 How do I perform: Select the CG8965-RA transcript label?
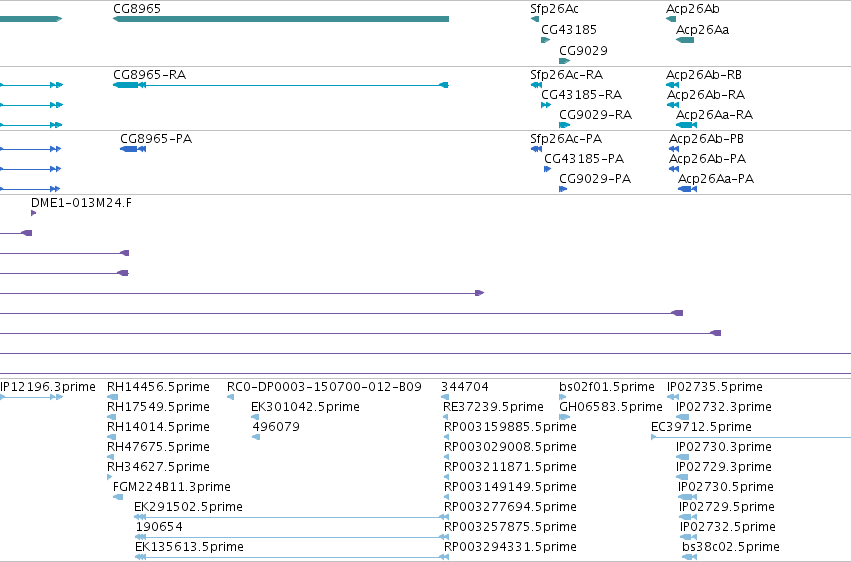[x=149, y=75]
